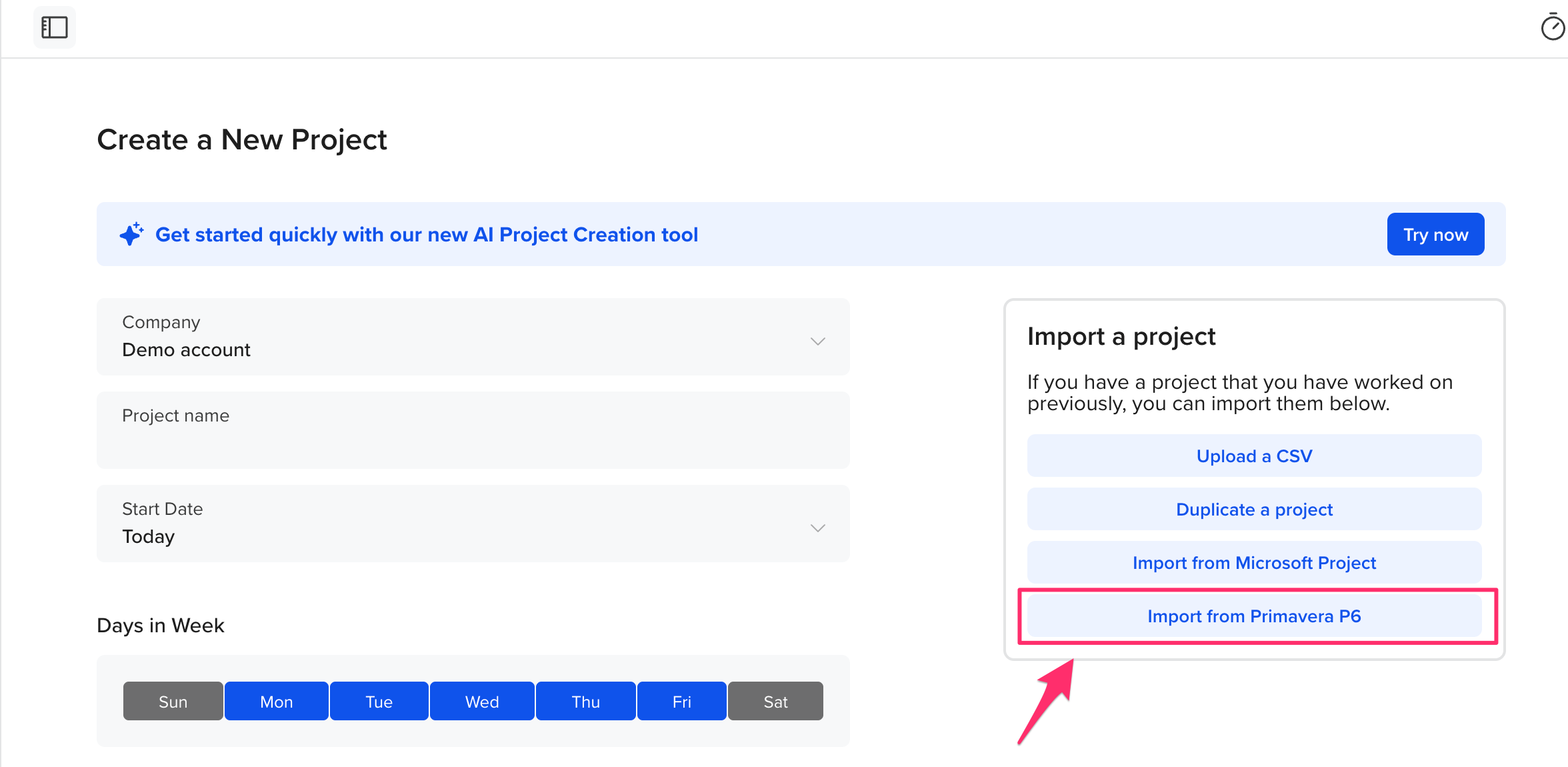This screenshot has height=767, width=1568.
Task: Open the timer stopwatch icon
Action: coord(1553,27)
